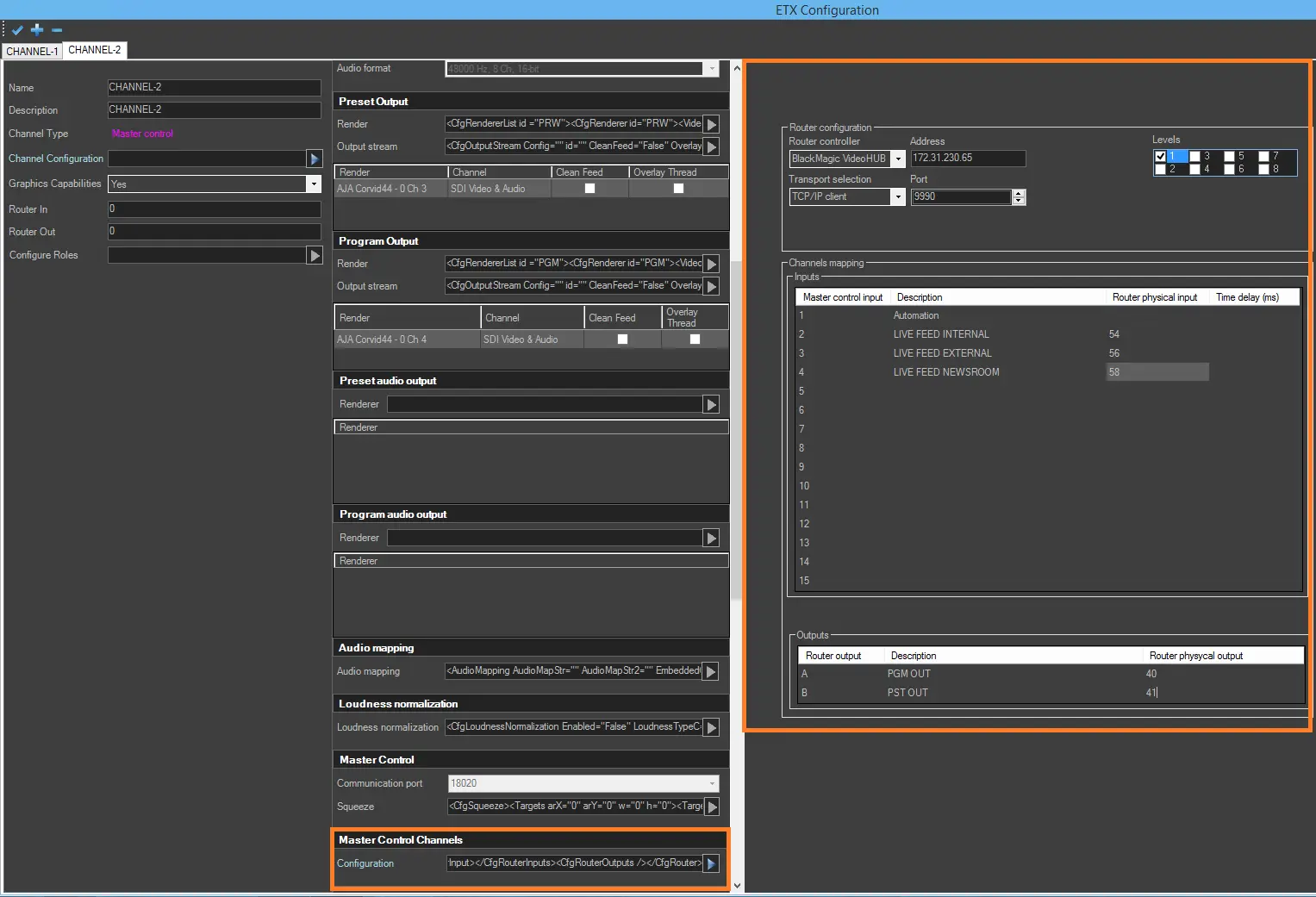Enable Overlay Thread for AJA Corvid44 Ch 4

[x=695, y=339]
